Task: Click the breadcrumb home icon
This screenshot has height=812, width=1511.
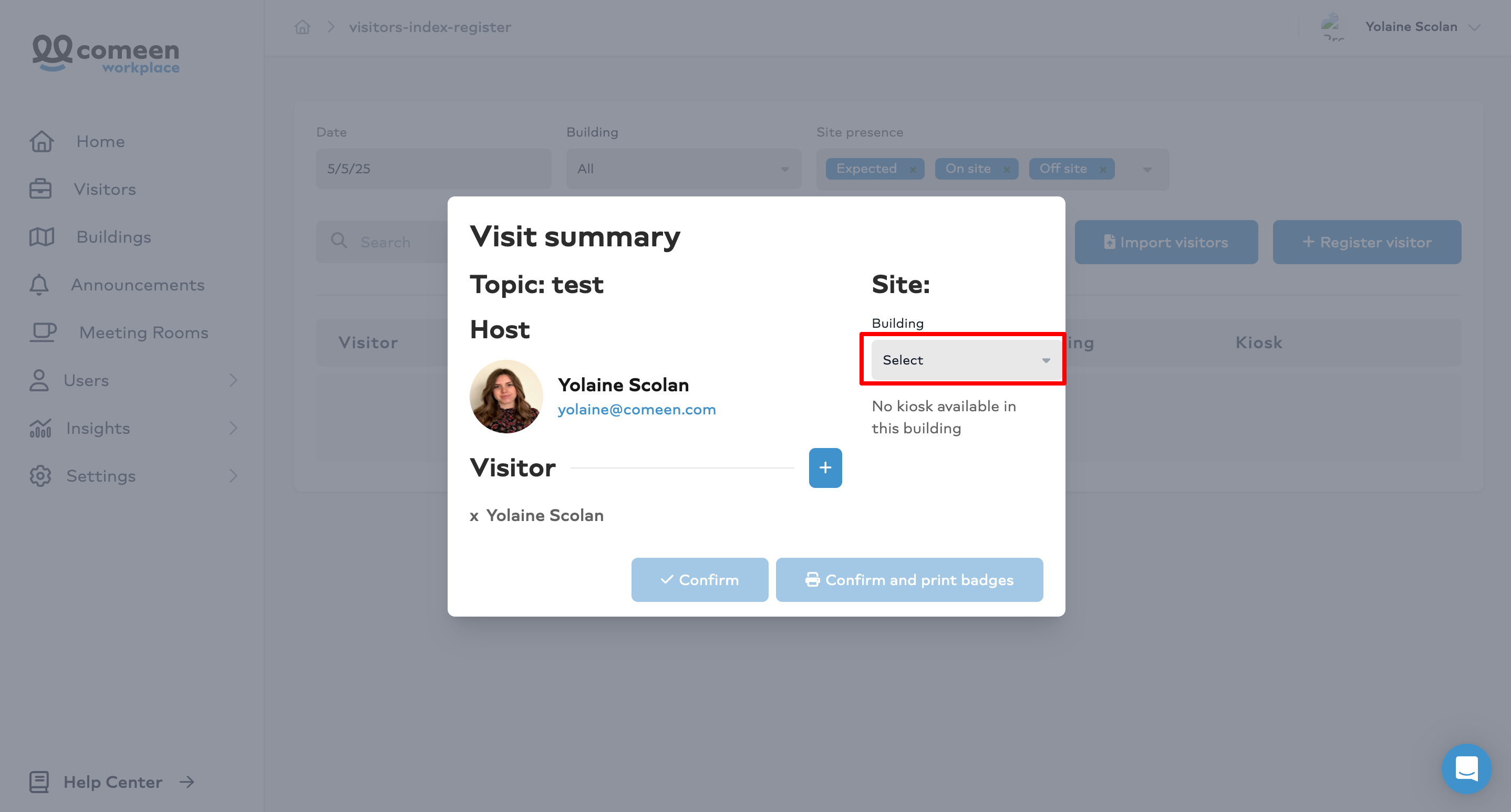Action: 302,27
